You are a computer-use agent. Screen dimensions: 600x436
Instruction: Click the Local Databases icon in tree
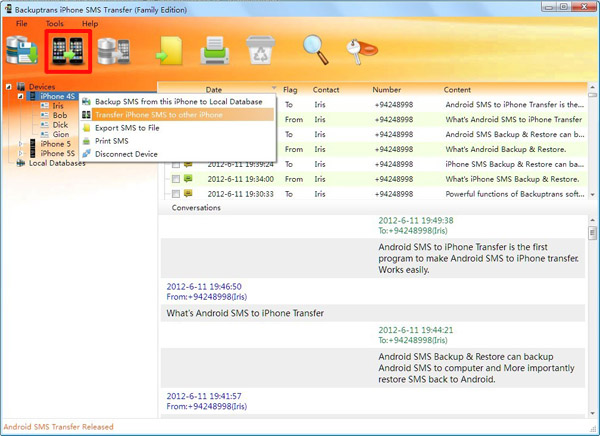[20, 163]
